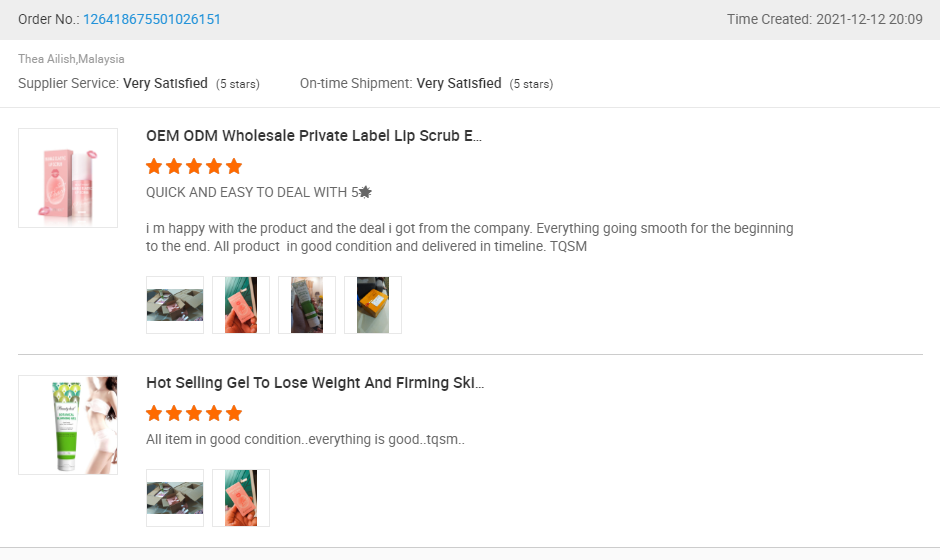Click reviewer name Thea Ailish, Malaysia
940x560 pixels.
pyautogui.click(x=71, y=59)
